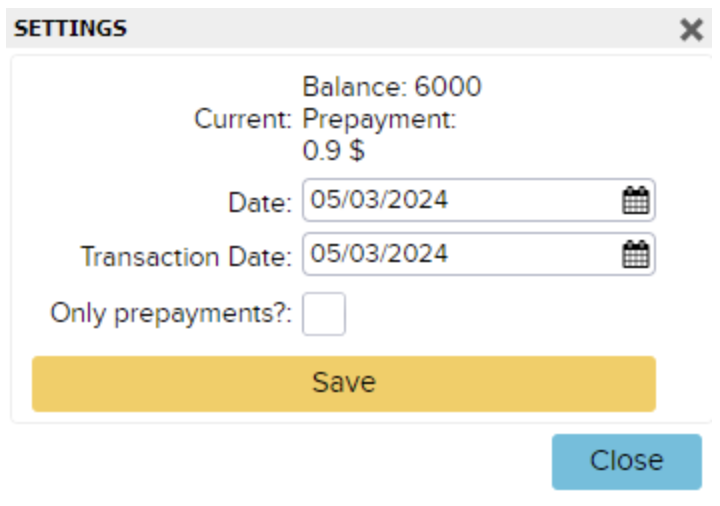Click the "Prepayment:" text line

pos(379,120)
